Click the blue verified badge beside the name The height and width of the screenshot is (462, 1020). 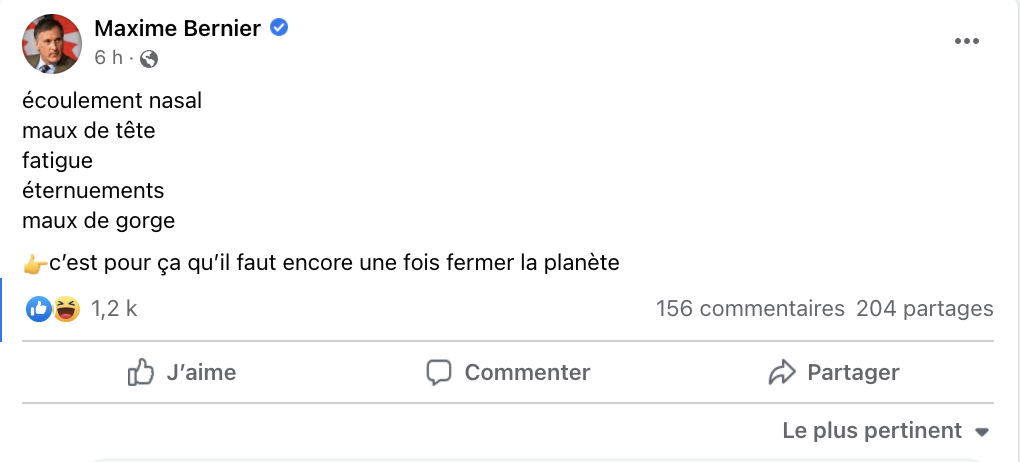click(x=280, y=28)
